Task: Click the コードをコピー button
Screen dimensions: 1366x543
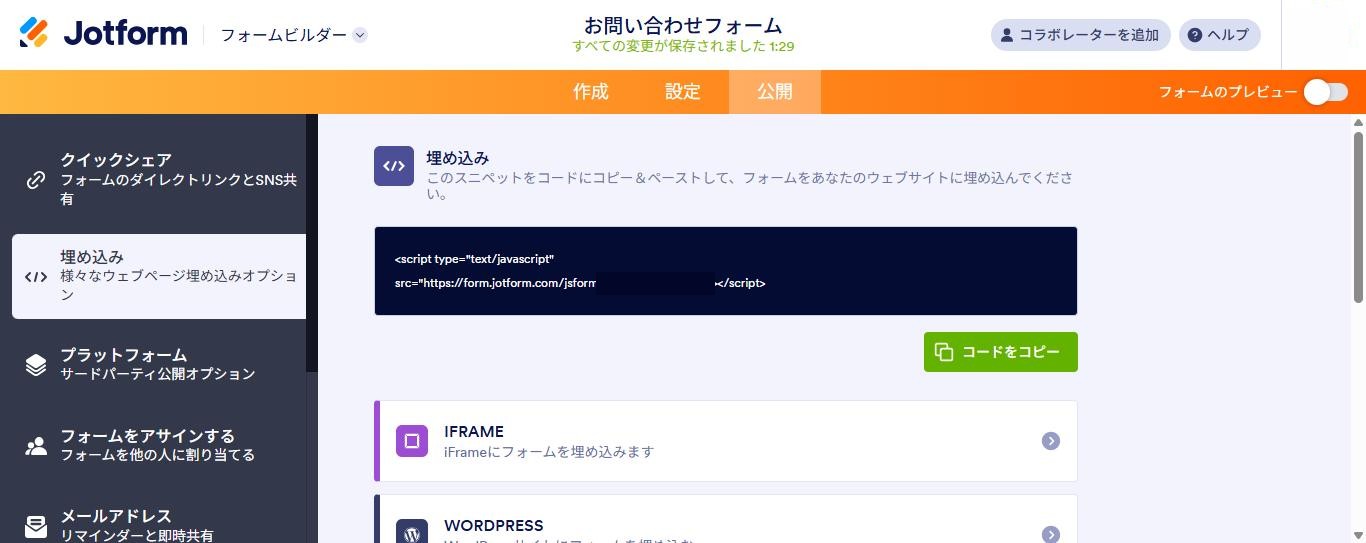Action: [1001, 352]
